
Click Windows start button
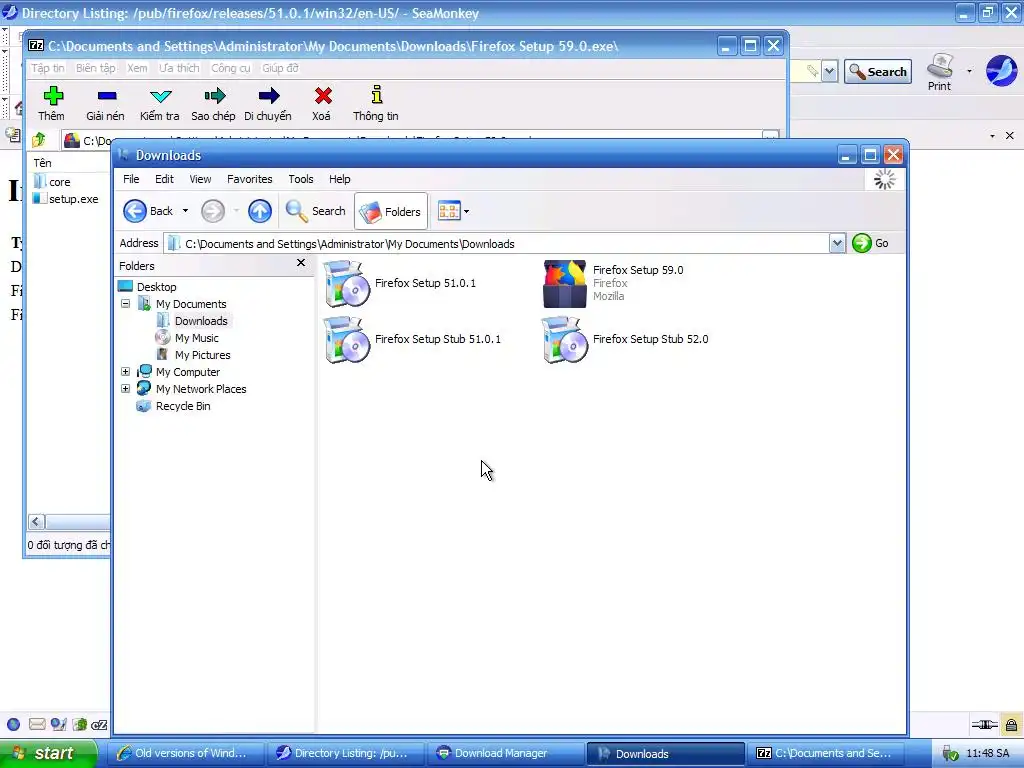[48, 753]
